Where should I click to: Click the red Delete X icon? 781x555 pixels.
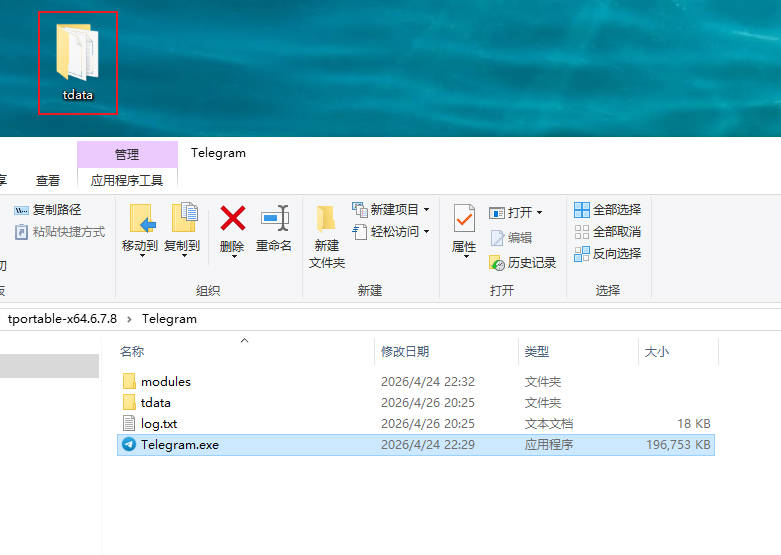pos(233,218)
